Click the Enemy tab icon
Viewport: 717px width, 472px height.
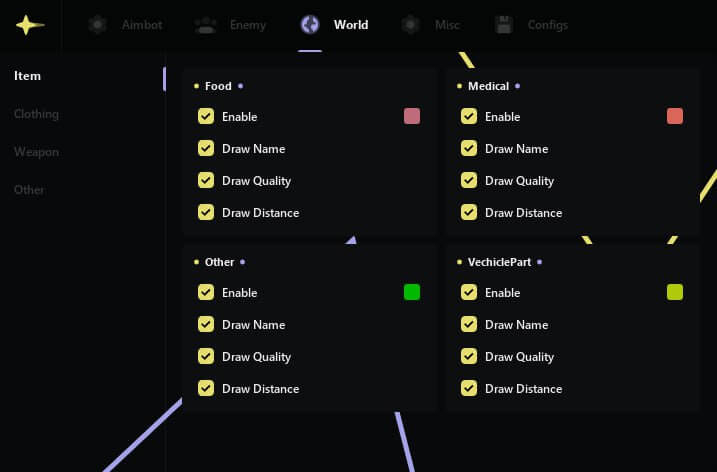(x=206, y=25)
